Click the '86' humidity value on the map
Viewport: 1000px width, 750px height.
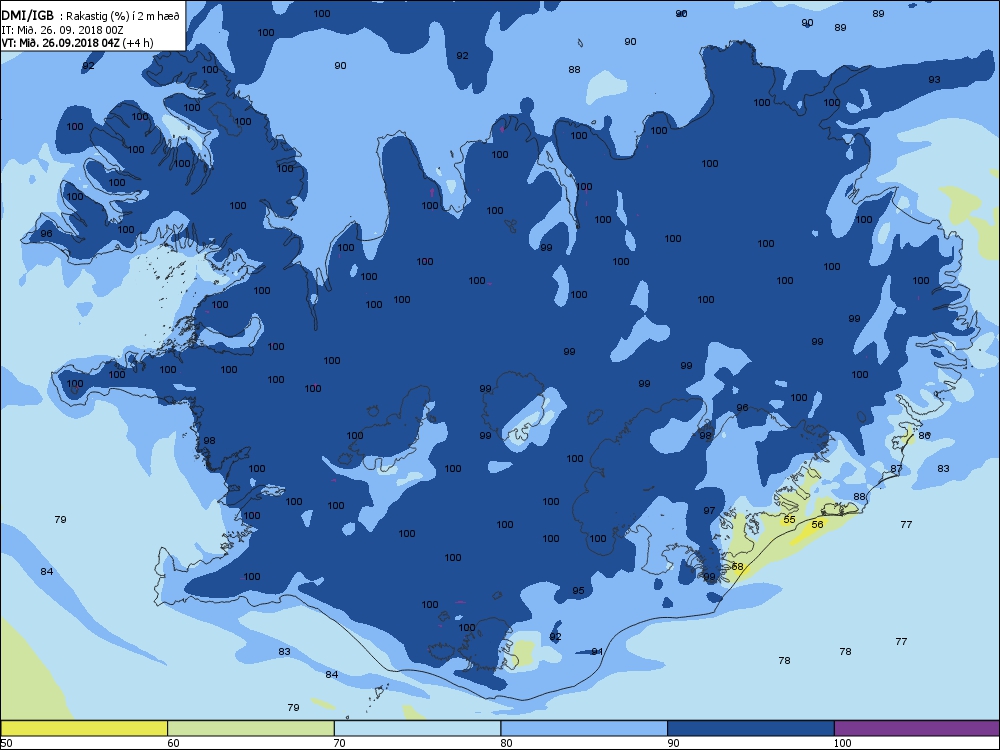pos(925,435)
